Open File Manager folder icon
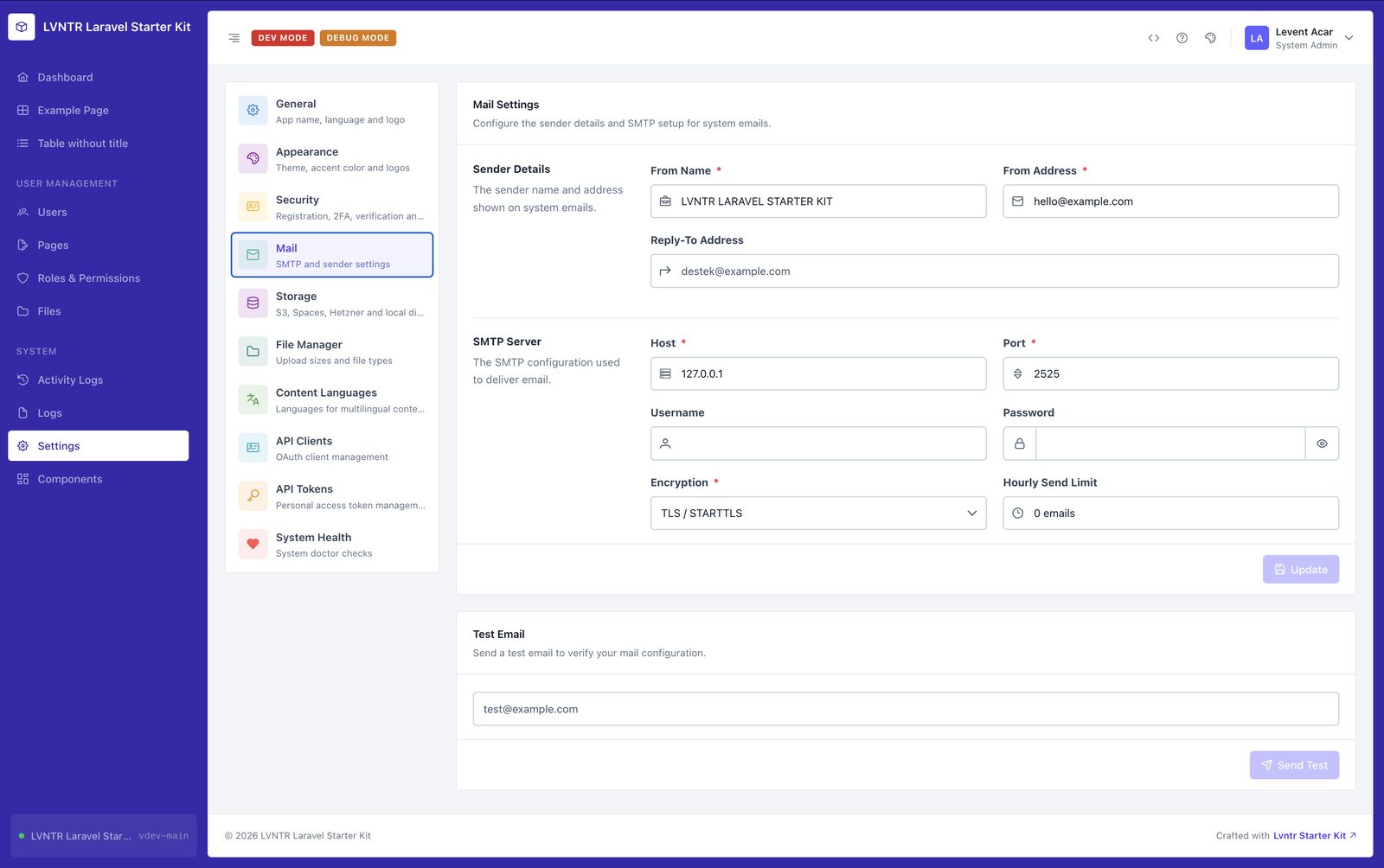The image size is (1384, 868). 253,351
